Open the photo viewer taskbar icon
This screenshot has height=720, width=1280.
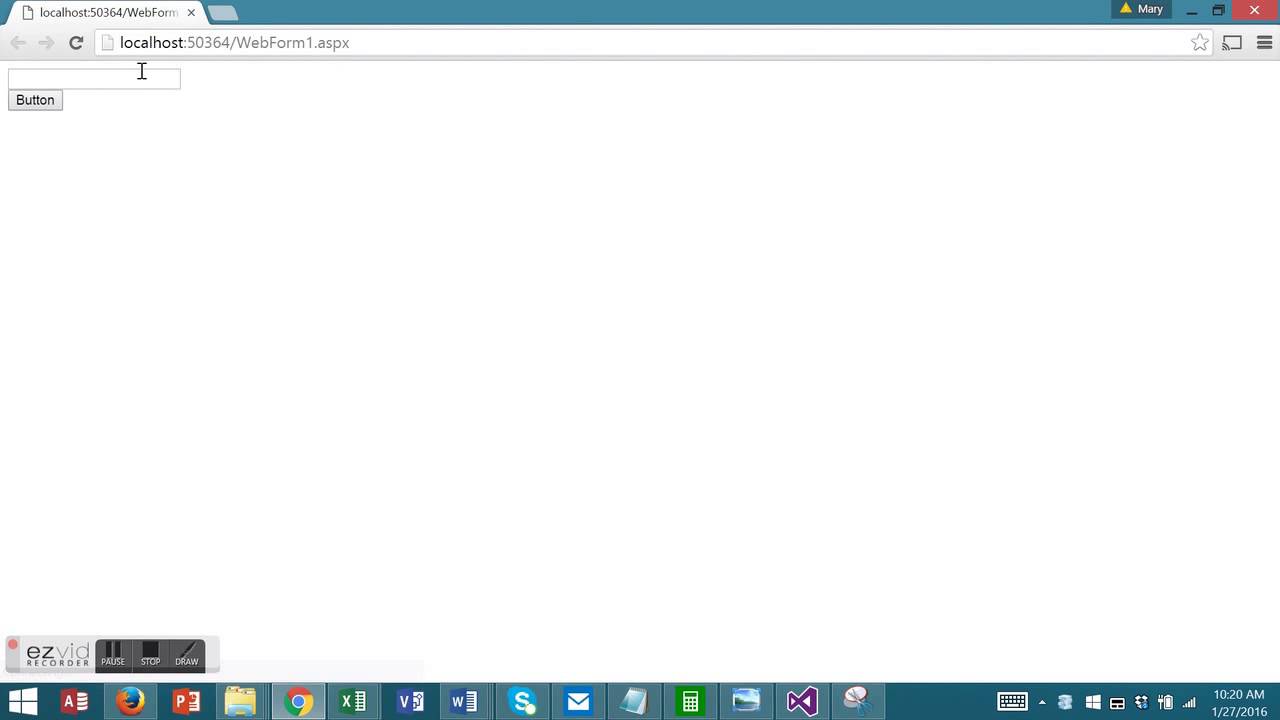click(746, 702)
